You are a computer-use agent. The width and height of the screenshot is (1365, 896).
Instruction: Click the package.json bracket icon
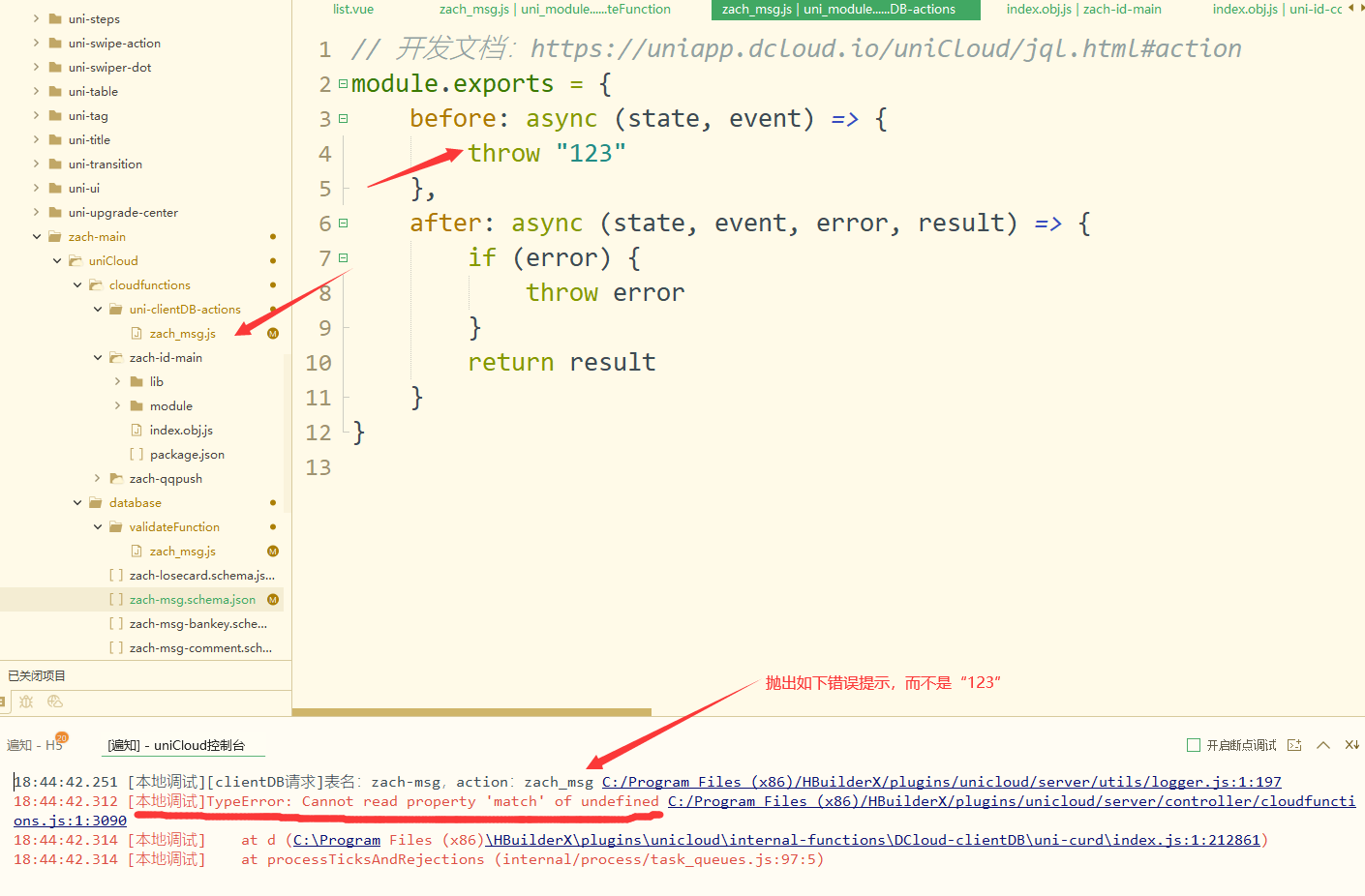pyautogui.click(x=136, y=455)
